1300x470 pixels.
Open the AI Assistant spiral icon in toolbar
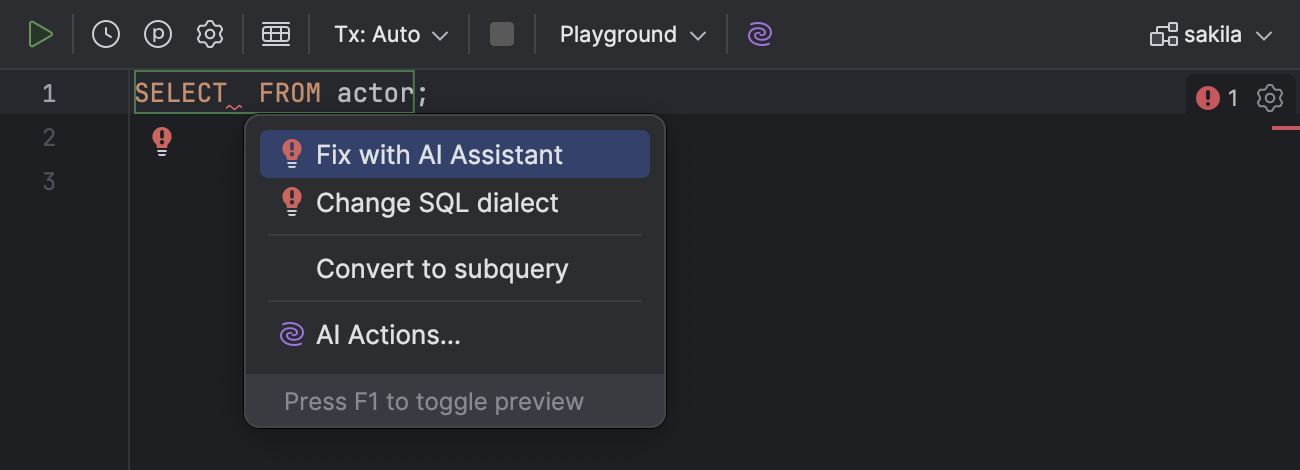(x=760, y=35)
